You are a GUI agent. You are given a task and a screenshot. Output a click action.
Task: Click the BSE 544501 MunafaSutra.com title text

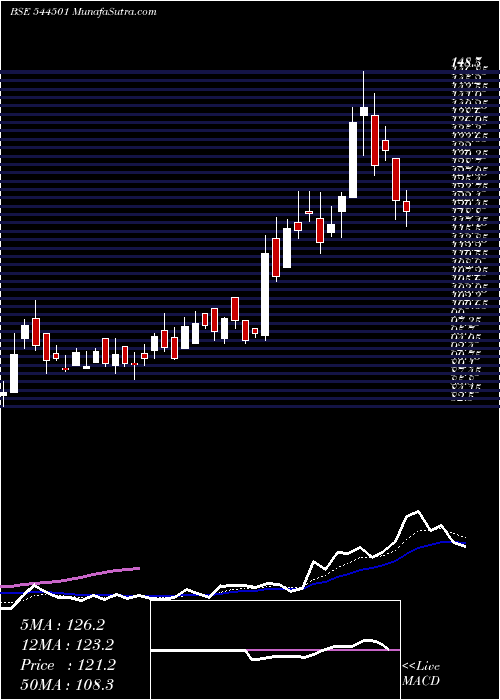[83, 12]
